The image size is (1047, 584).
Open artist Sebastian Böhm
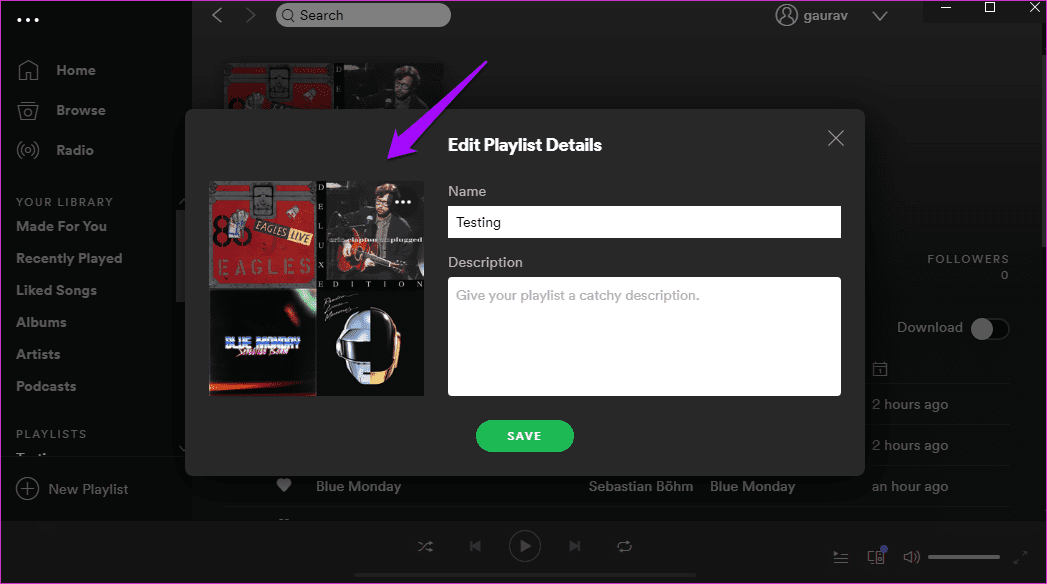(x=641, y=487)
